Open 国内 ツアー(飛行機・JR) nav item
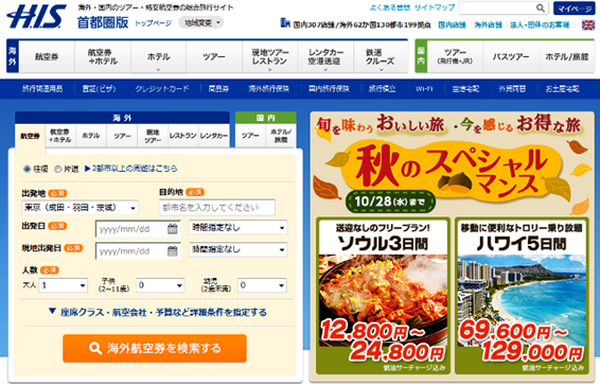 pyautogui.click(x=455, y=57)
